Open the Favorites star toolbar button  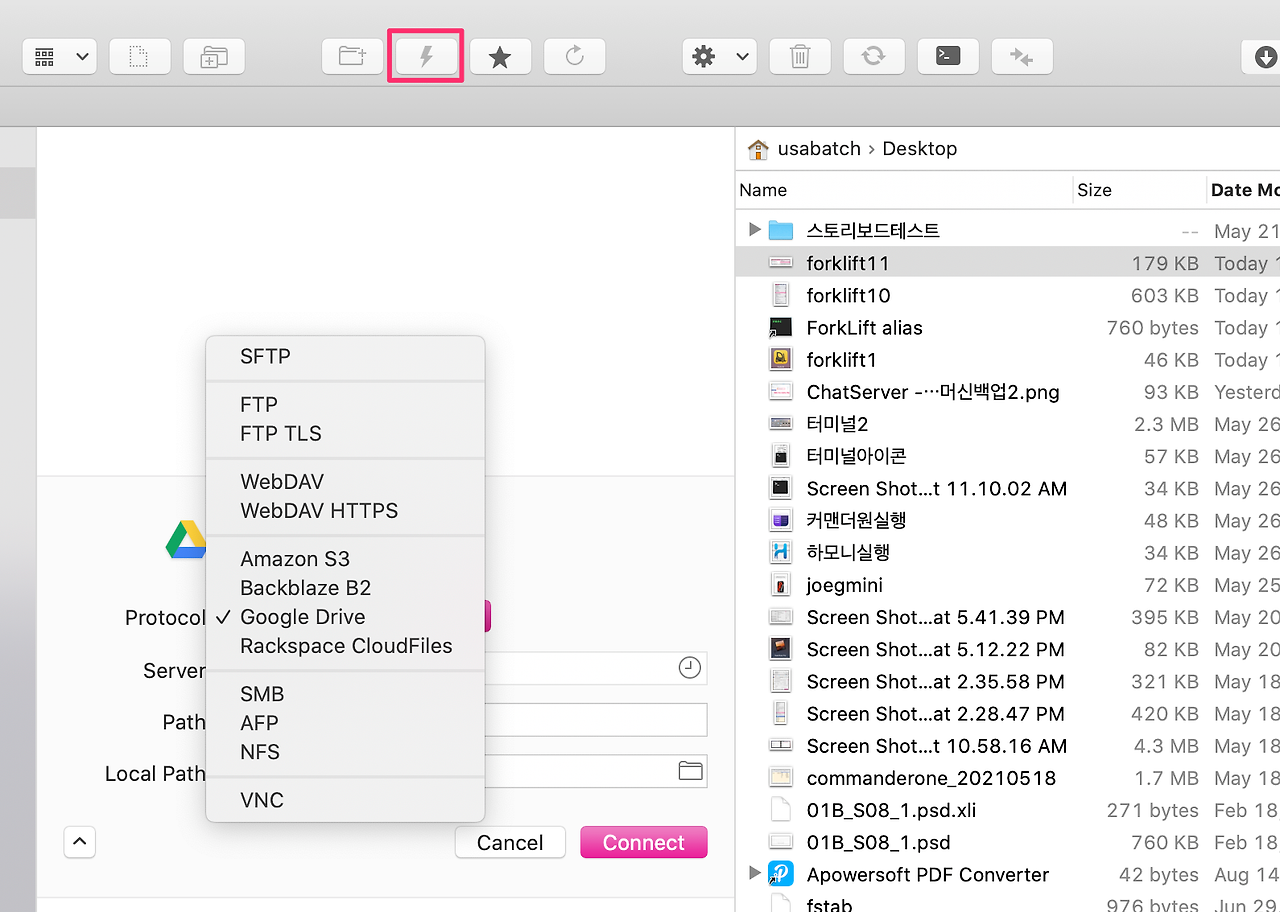pyautogui.click(x=500, y=57)
